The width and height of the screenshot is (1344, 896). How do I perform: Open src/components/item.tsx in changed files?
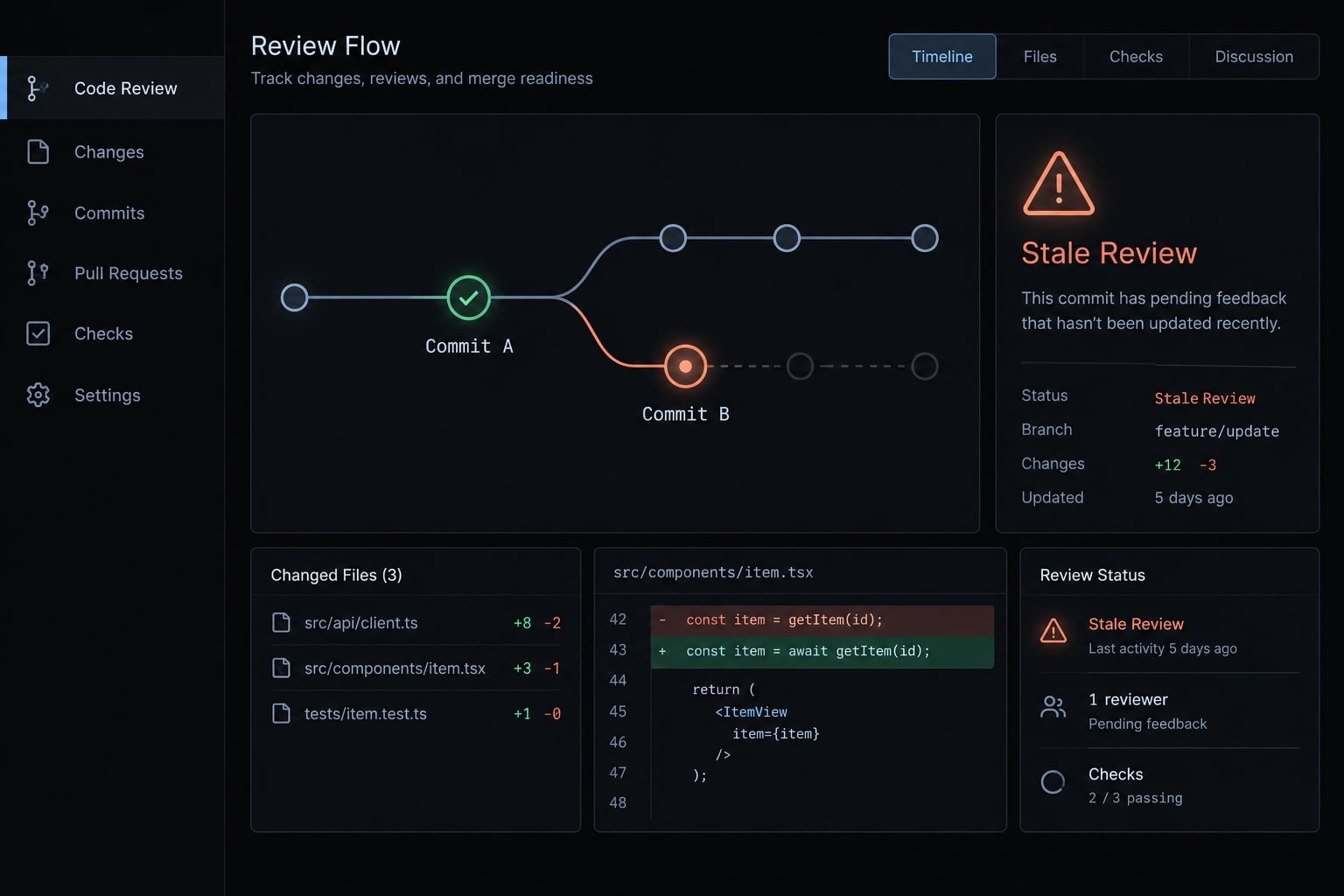pyautogui.click(x=416, y=668)
